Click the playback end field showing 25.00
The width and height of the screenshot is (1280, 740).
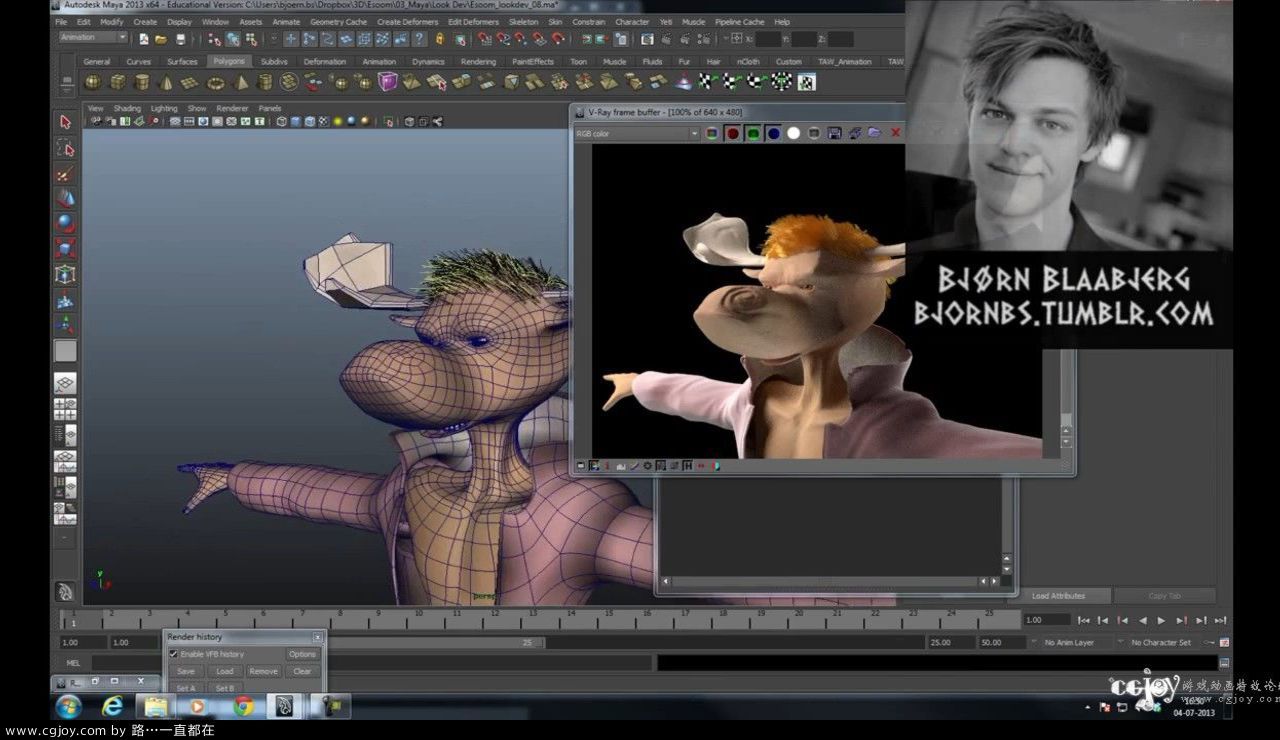pos(950,642)
